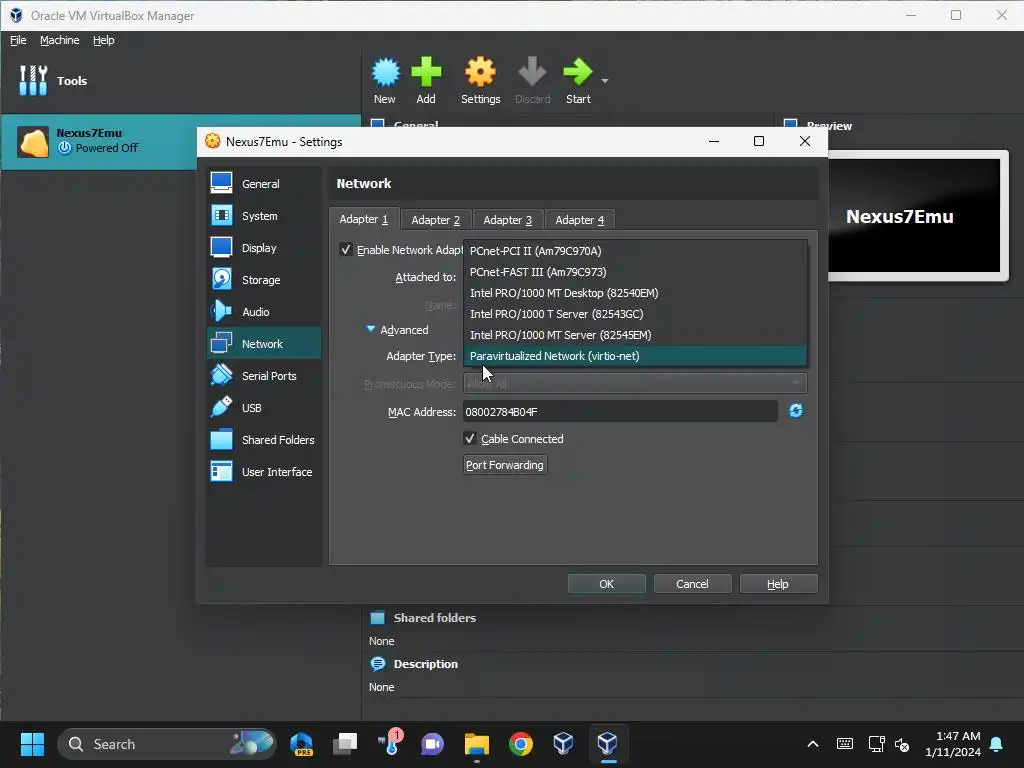Show hidden system tray icons

click(813, 744)
